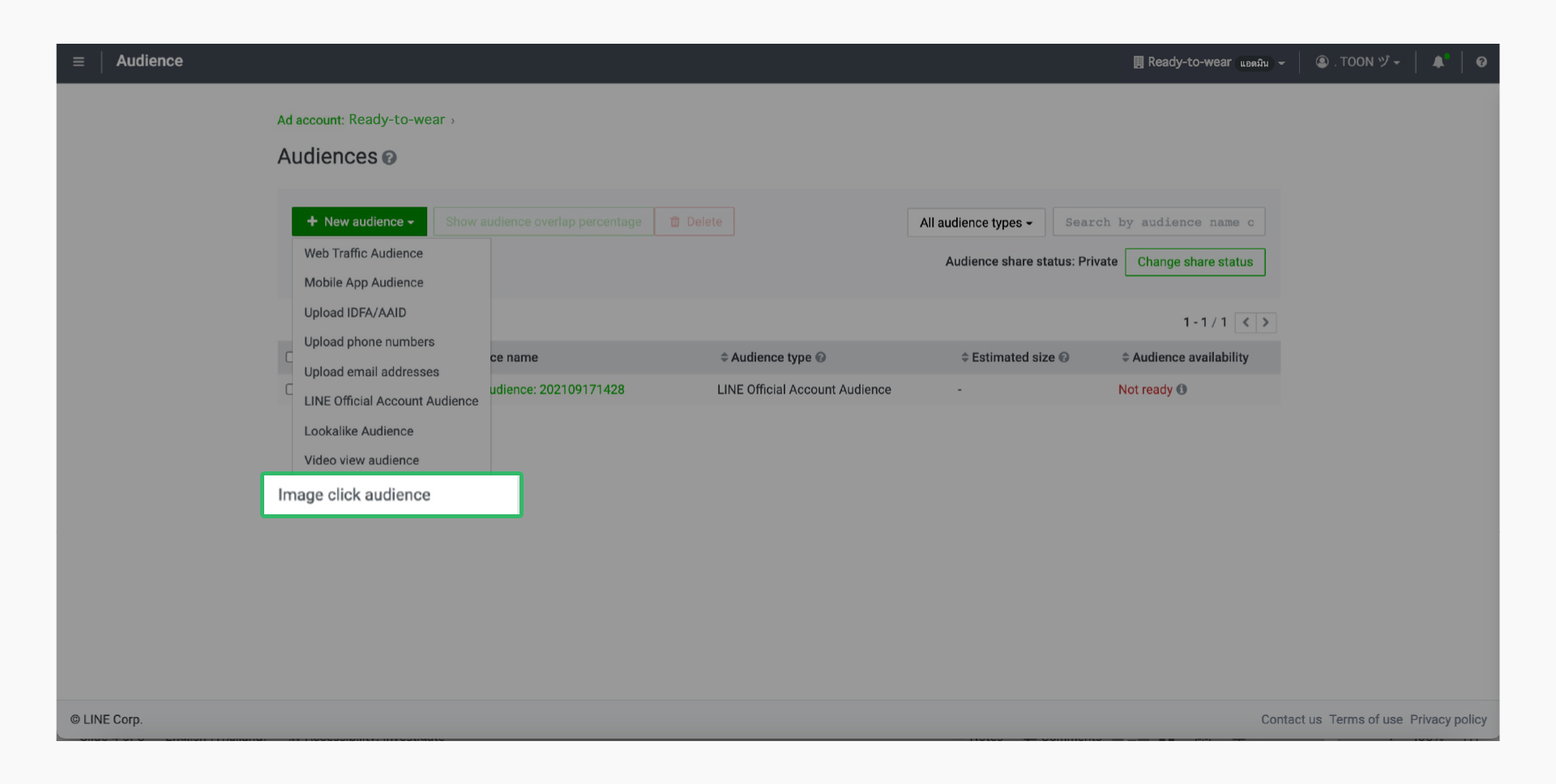Go to next page of results
Image resolution: width=1556 pixels, height=784 pixels.
pyautogui.click(x=1266, y=322)
